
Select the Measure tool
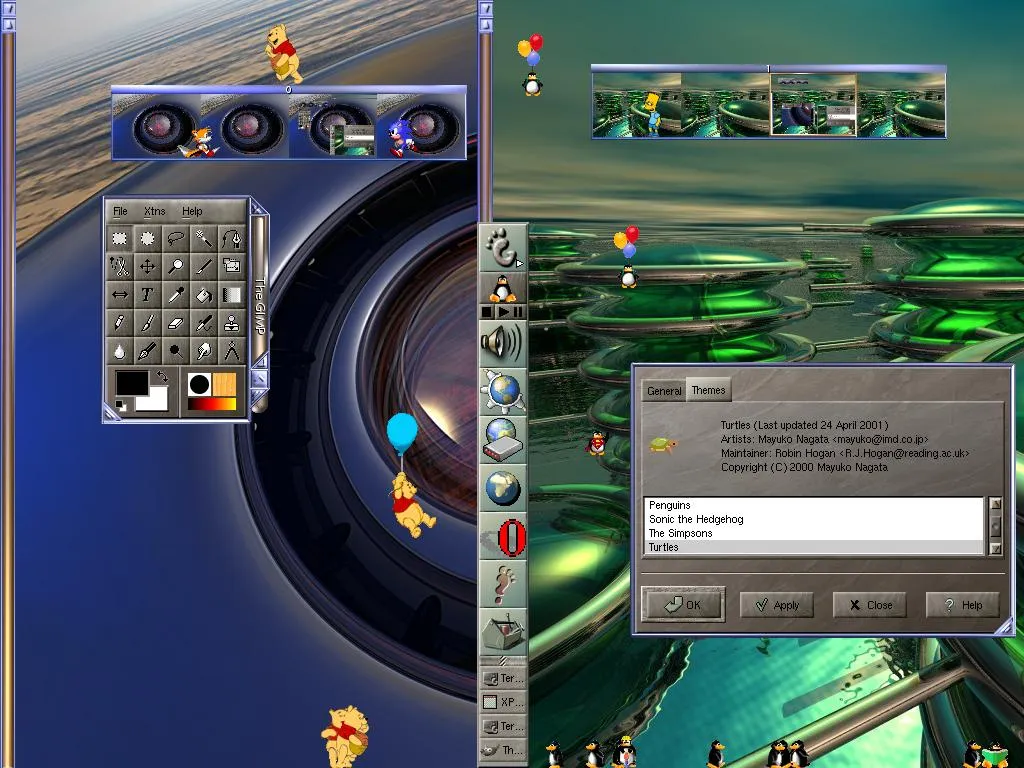tap(232, 350)
